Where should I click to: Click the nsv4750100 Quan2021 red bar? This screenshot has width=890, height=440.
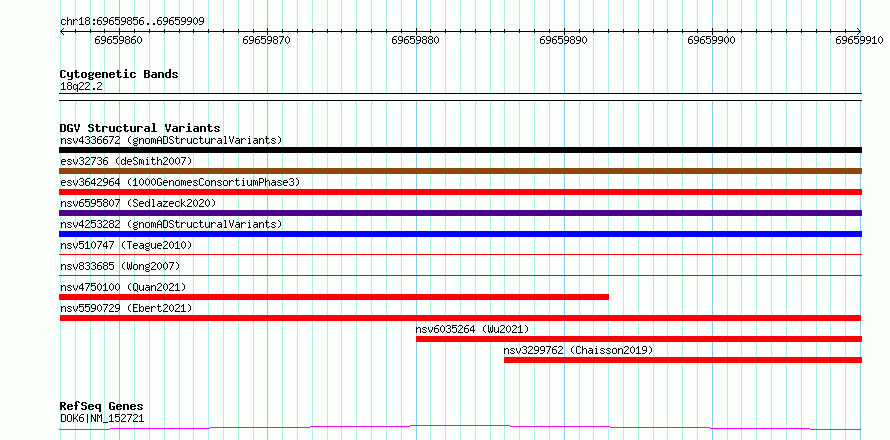click(334, 297)
